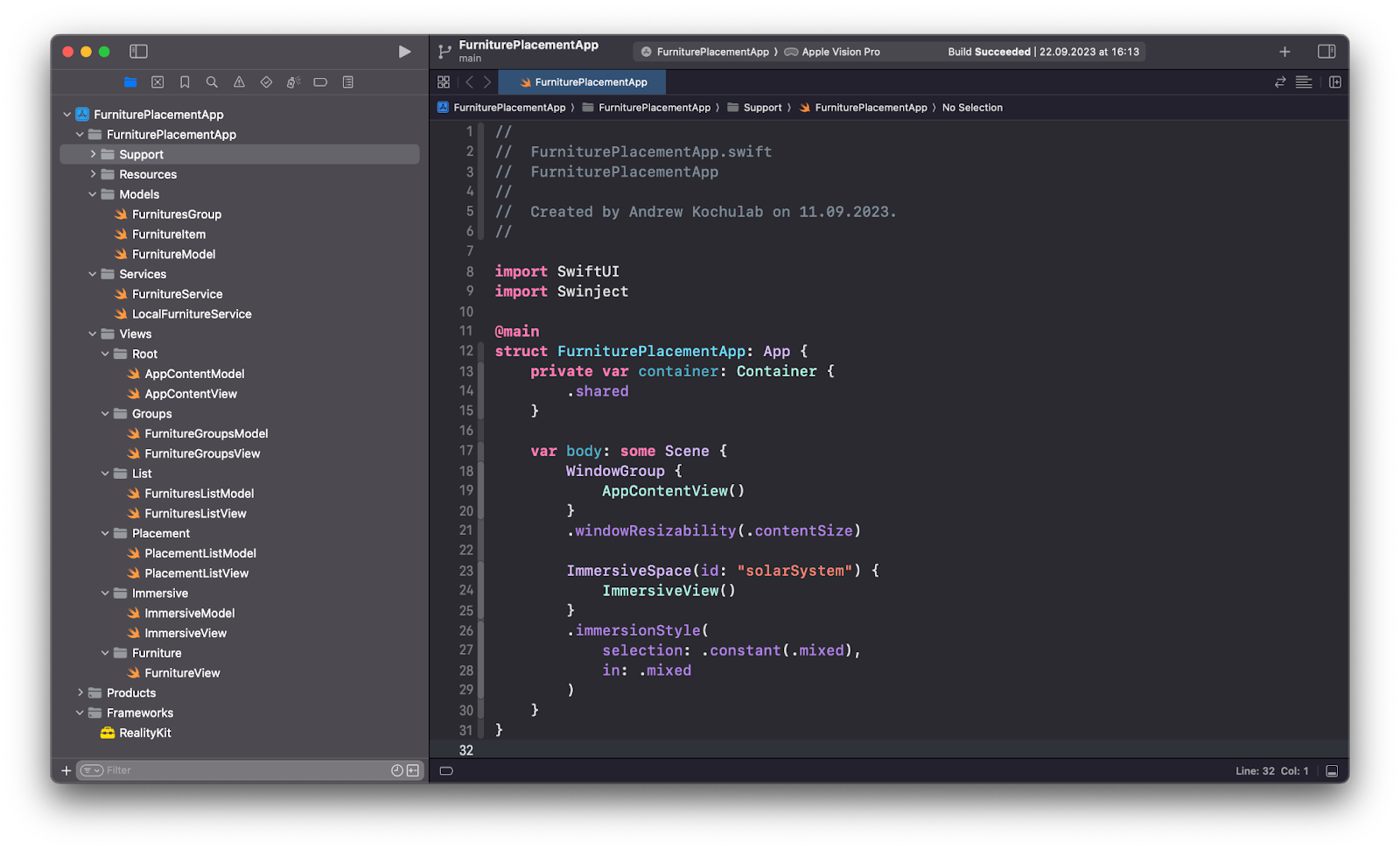Open the filter options dropdown in the navigator
This screenshot has height=850, width=1400.
(91, 770)
